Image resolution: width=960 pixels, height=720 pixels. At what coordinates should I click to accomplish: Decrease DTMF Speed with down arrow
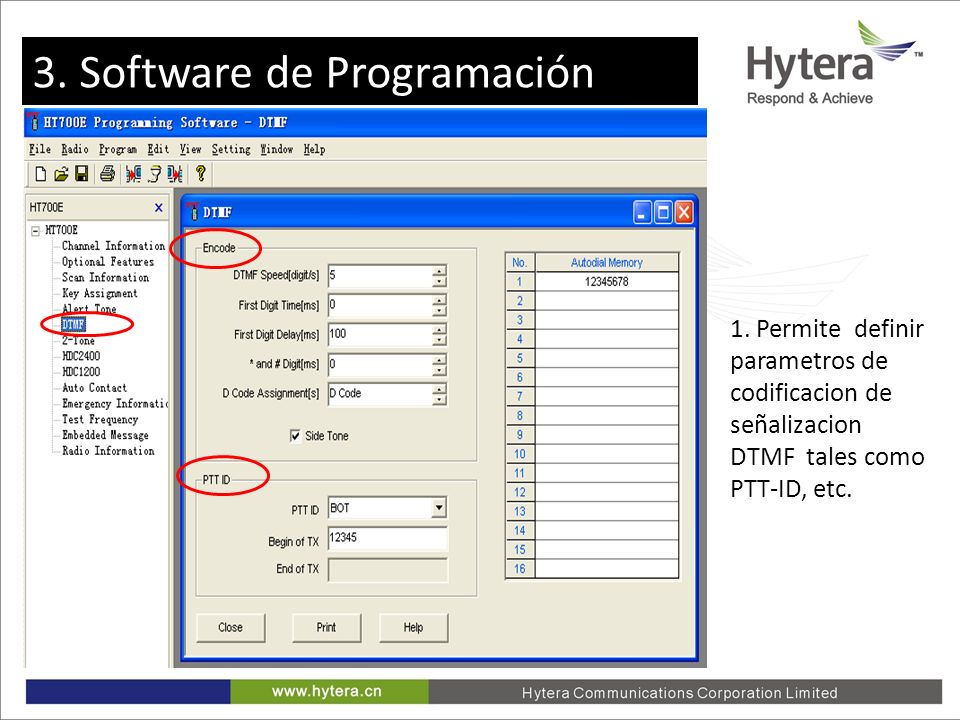tap(439, 281)
